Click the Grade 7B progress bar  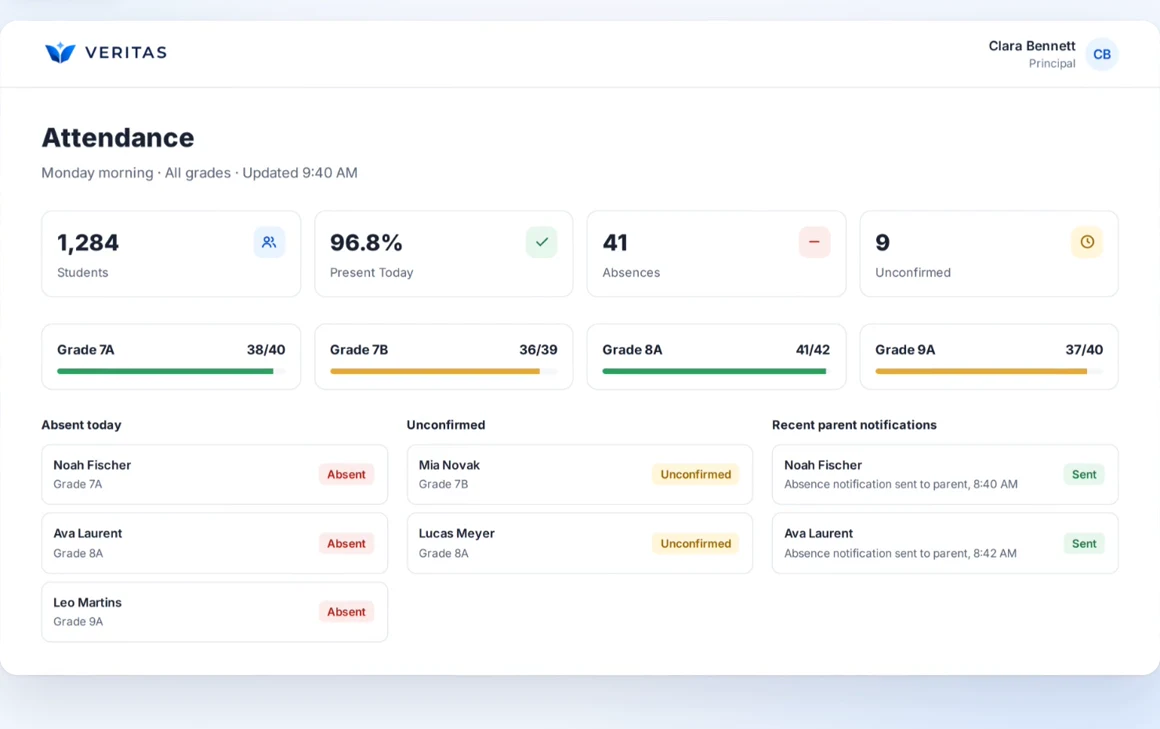coord(444,372)
